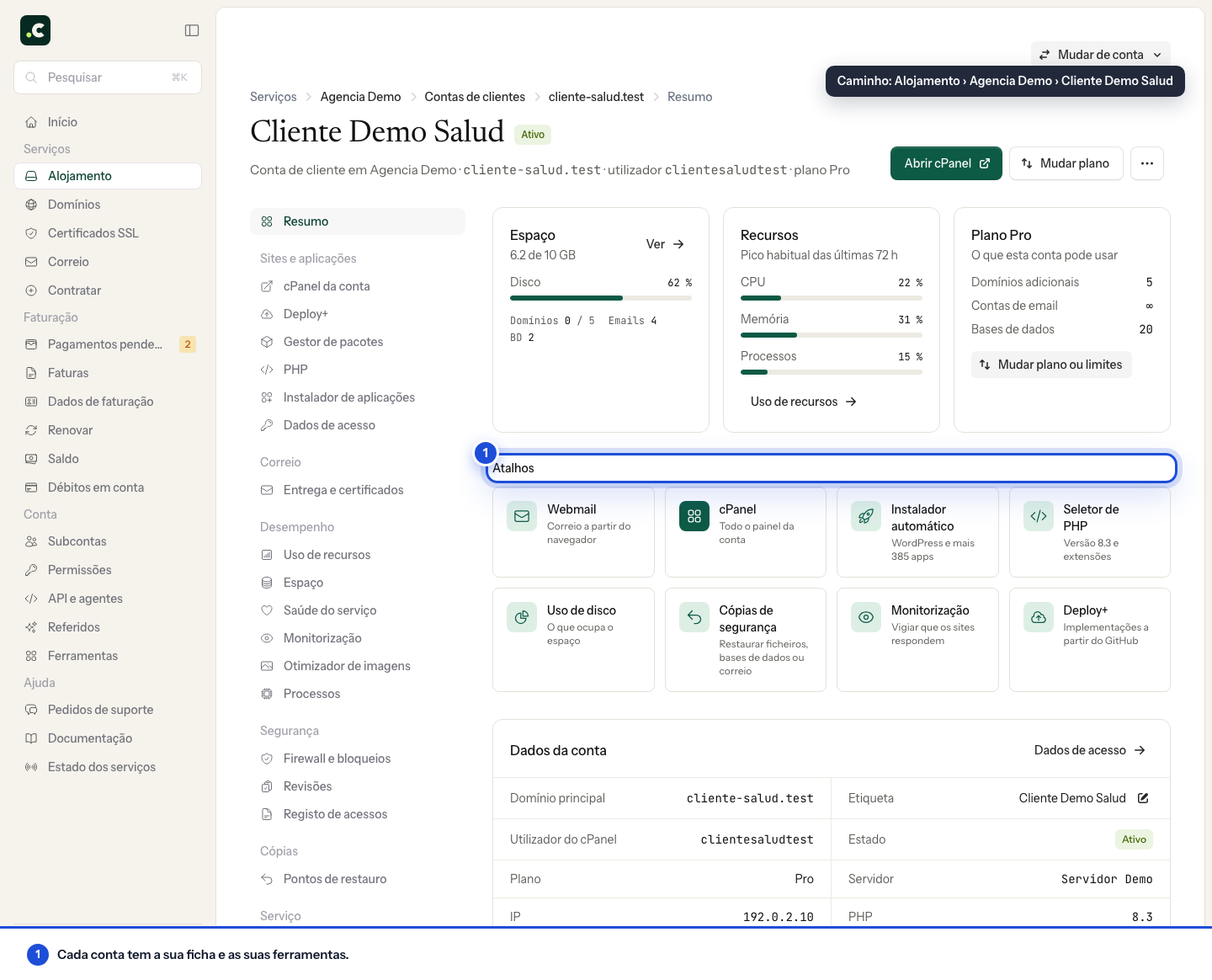This screenshot has height=980, width=1212.
Task: Select the Resumo tab in account menu
Action: tap(358, 221)
